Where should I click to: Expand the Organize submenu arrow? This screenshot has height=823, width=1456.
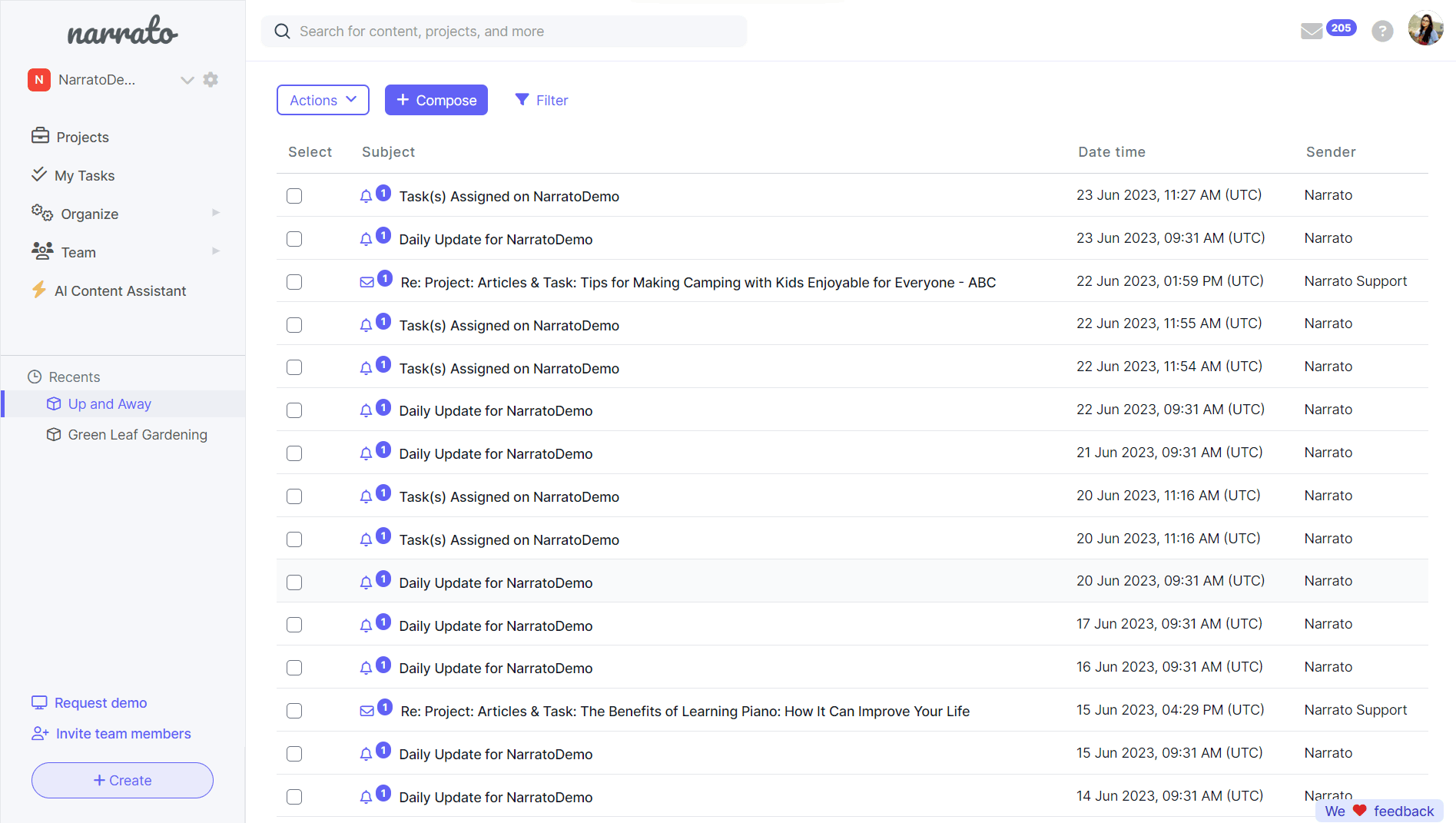216,213
